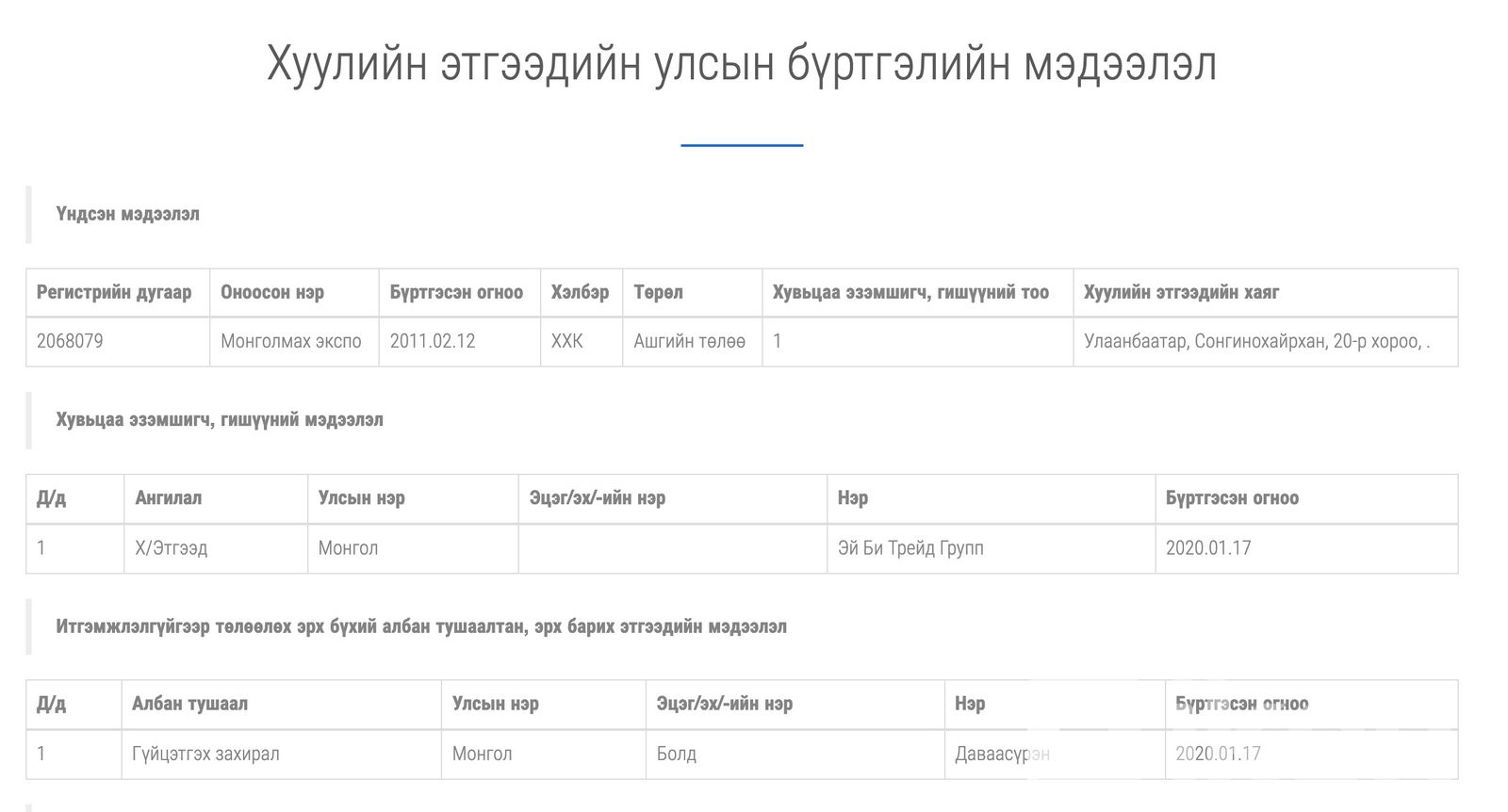Click the Итгэмжлэлгүйгээр төлөөлөх section heading

tap(421, 626)
